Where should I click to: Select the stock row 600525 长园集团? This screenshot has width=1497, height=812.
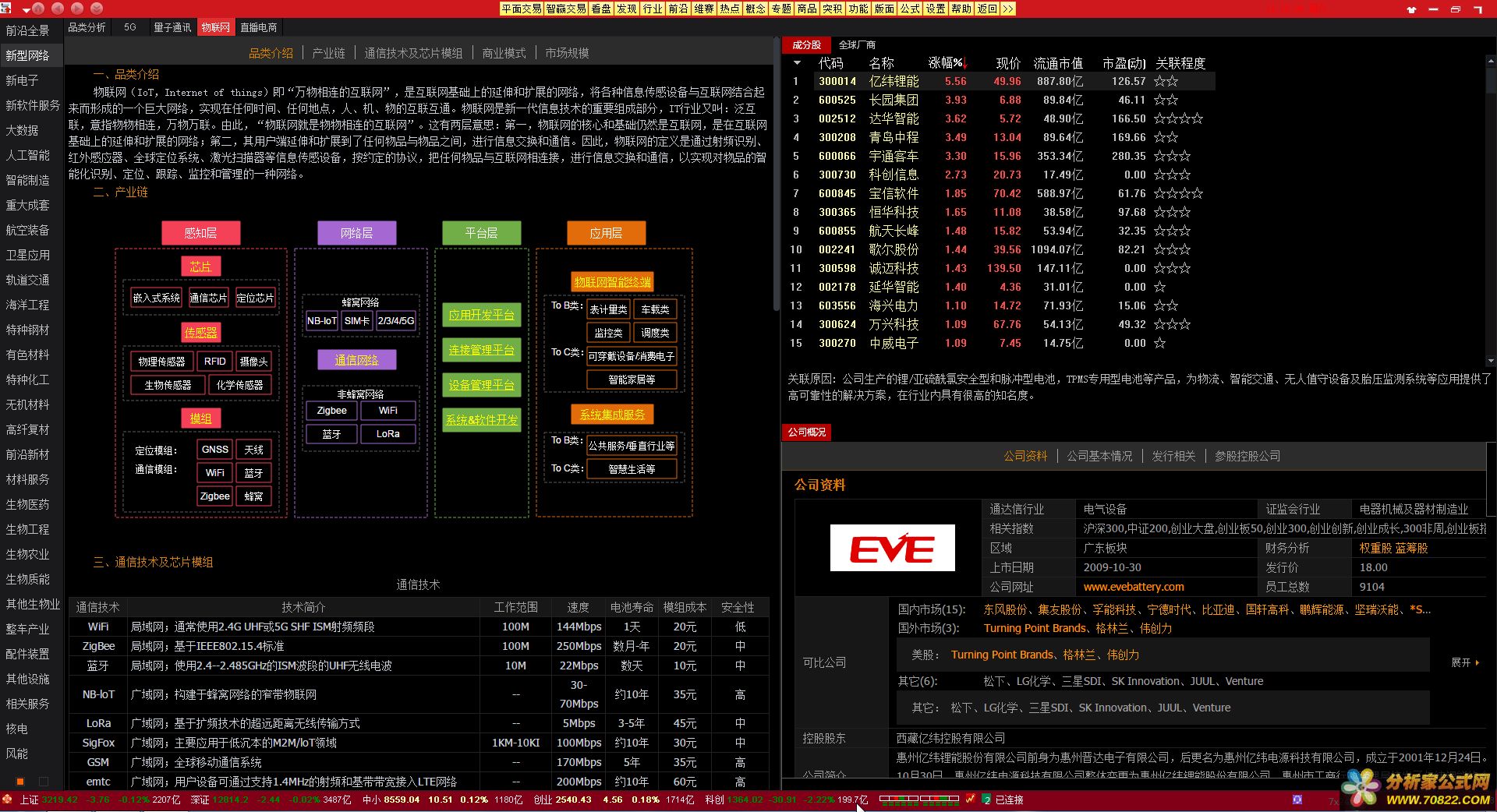pyautogui.click(x=1000, y=100)
